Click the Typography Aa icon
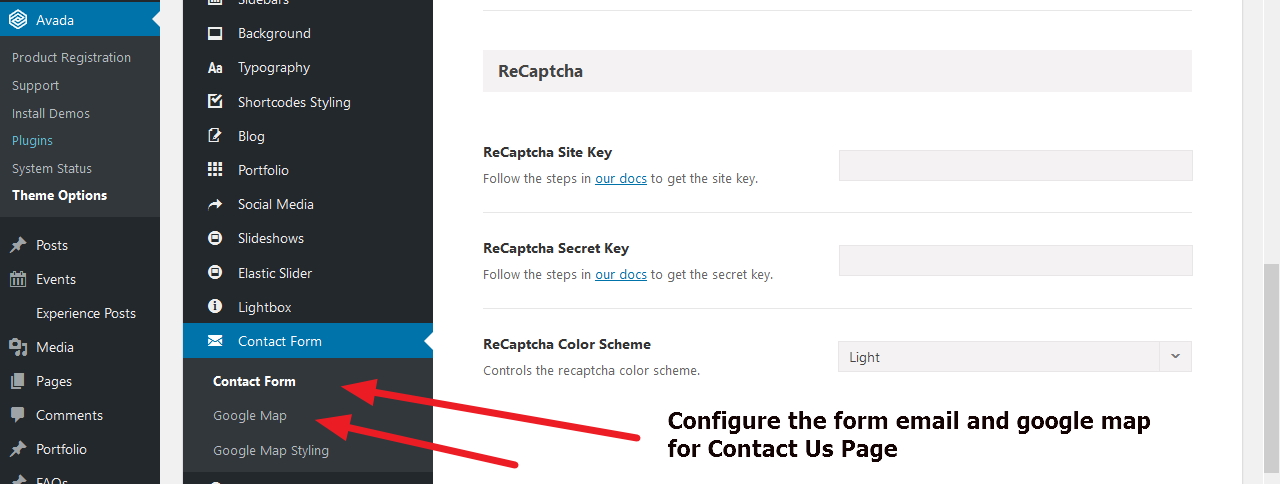Screen dimensions: 1280x484 215,68
